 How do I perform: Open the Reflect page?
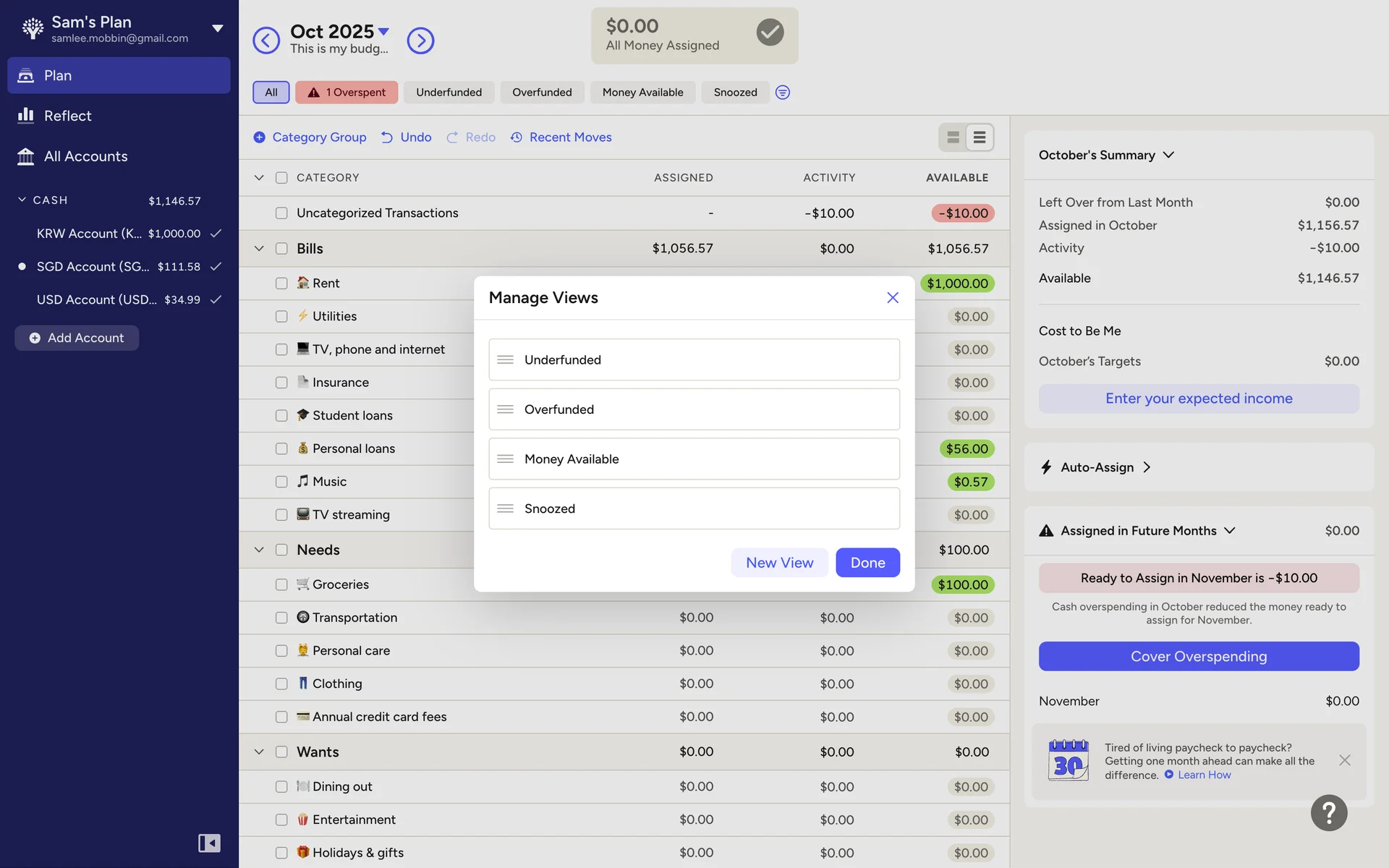click(x=67, y=116)
